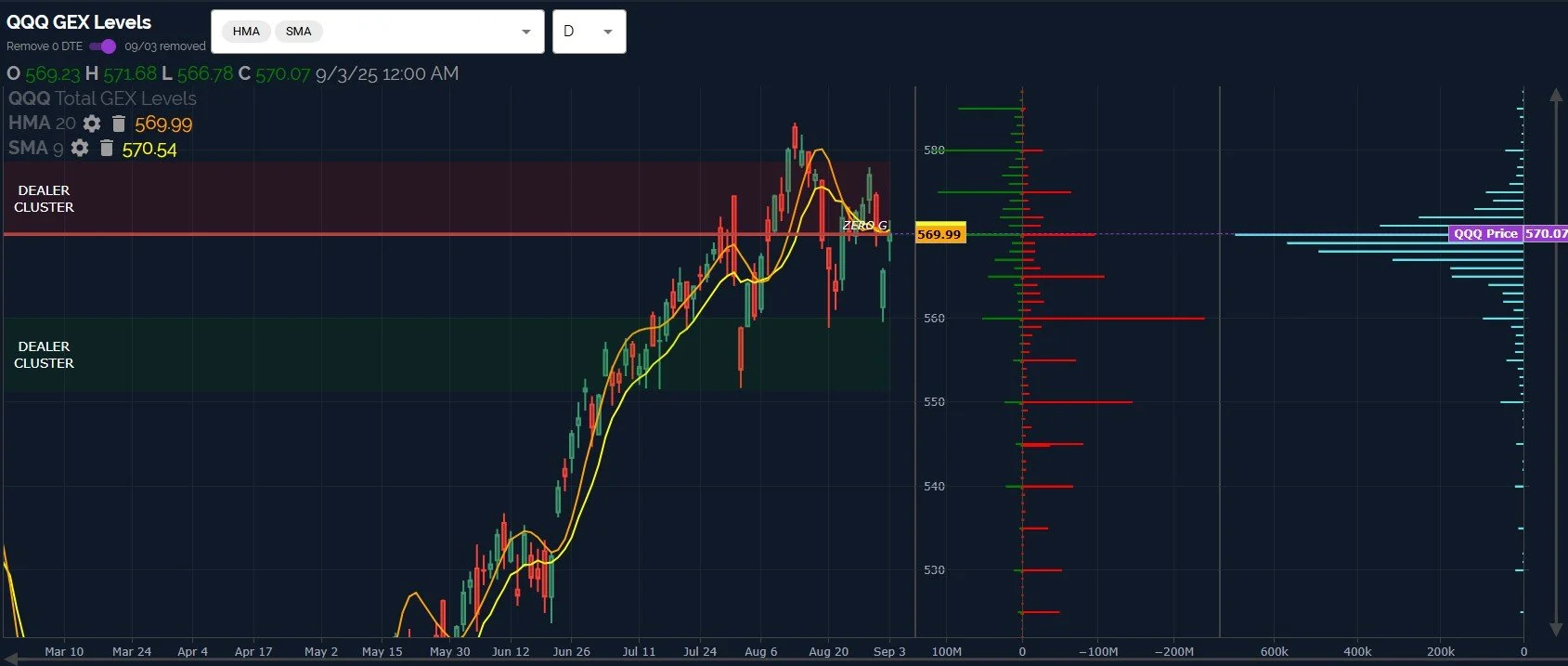Viewport: 1568px width, 666px height.
Task: Click the Jul 24 date axis label
Action: click(700, 651)
